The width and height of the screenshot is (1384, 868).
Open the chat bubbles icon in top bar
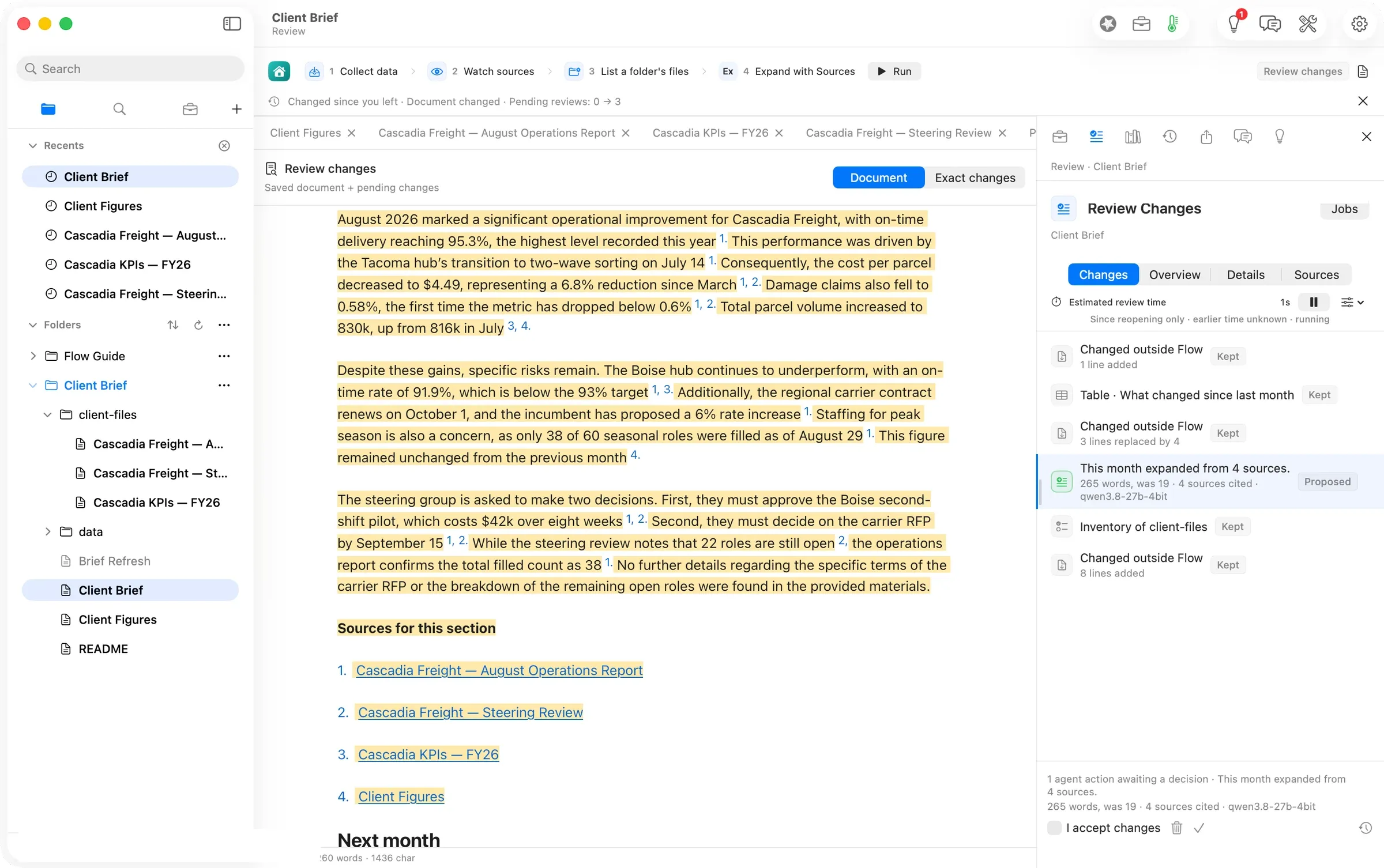tap(1270, 24)
